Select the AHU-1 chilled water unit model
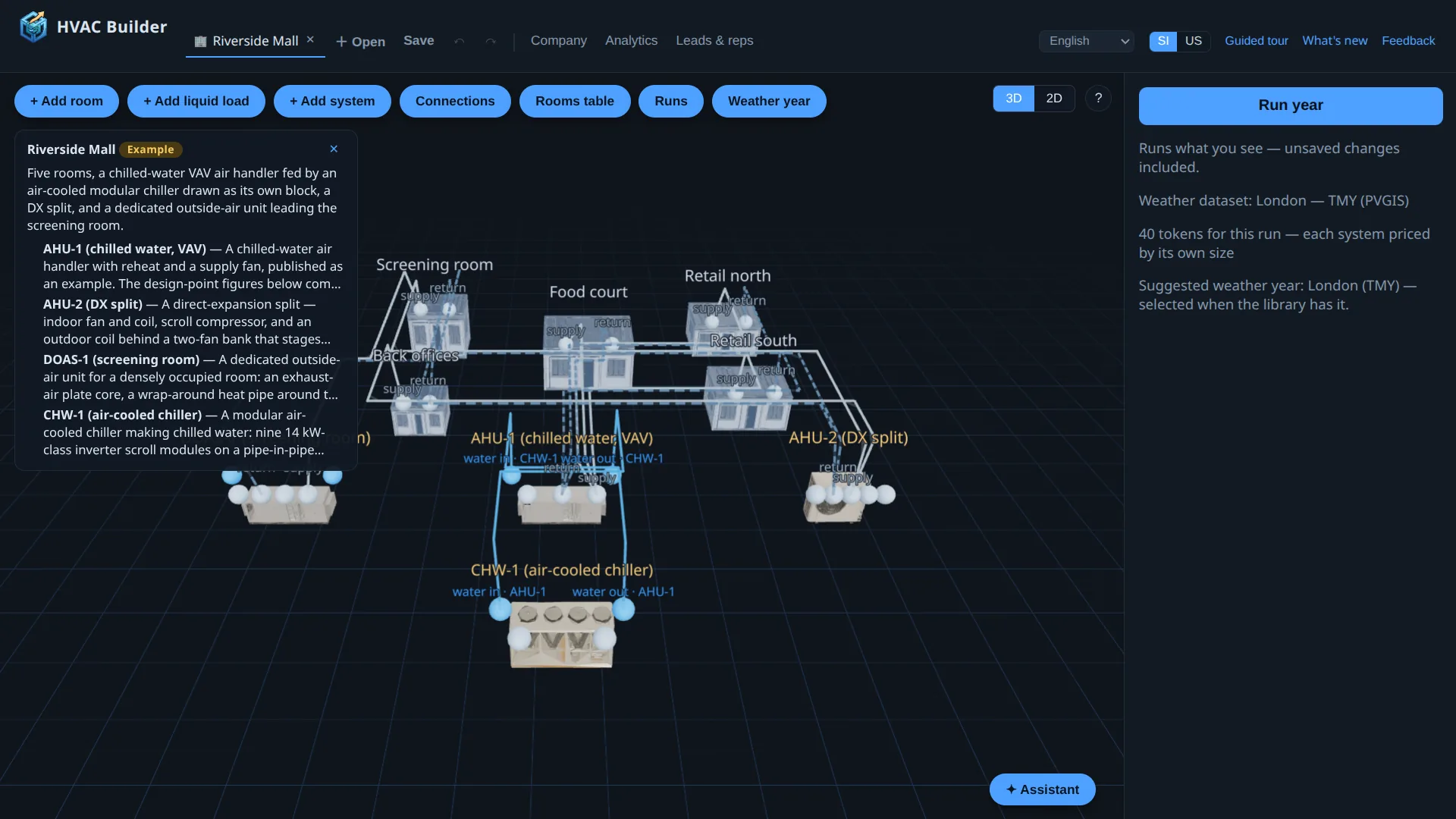 point(562,504)
